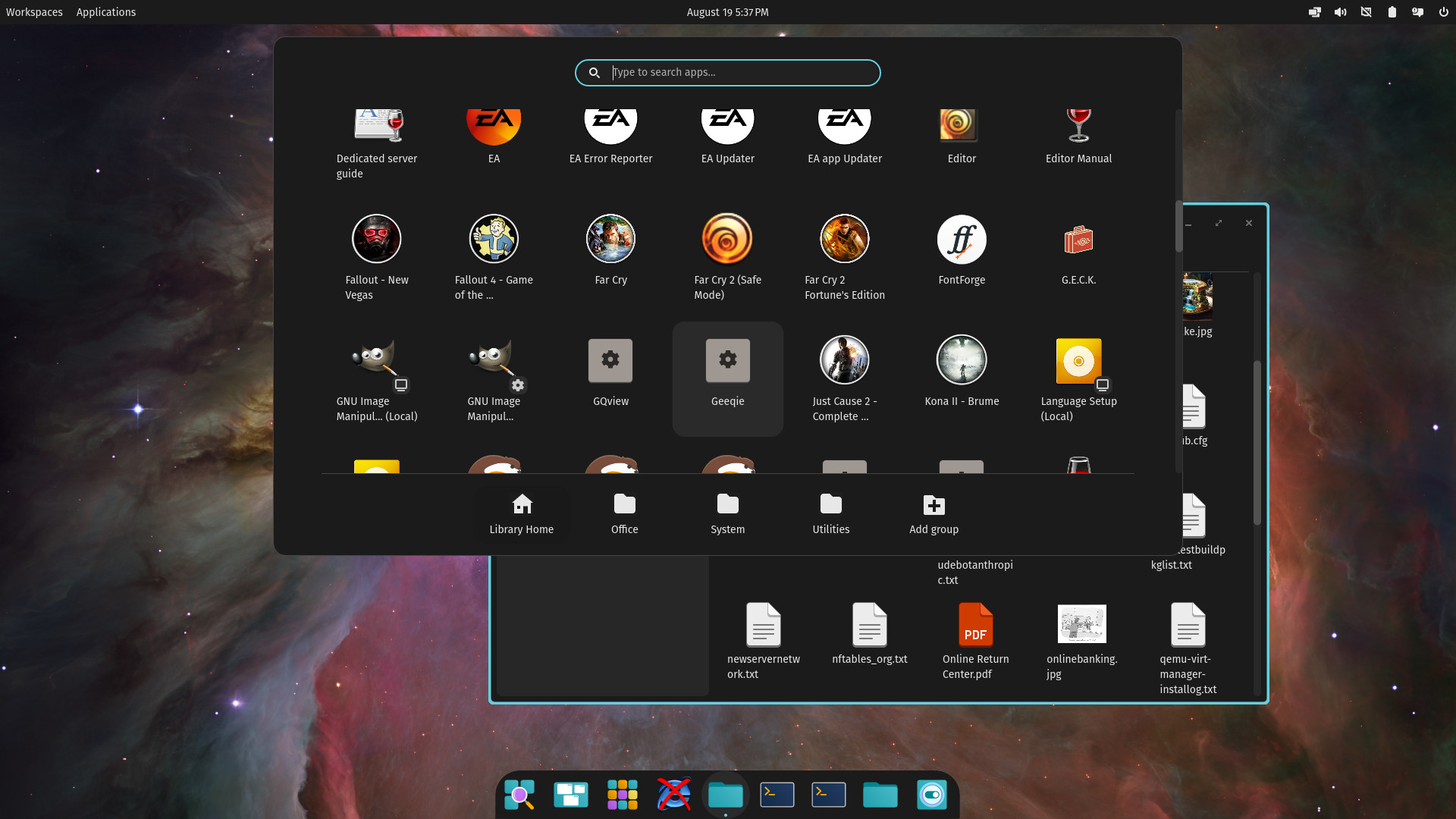This screenshot has height=819, width=1456.
Task: Open EA app Updater
Action: pyautogui.click(x=844, y=136)
